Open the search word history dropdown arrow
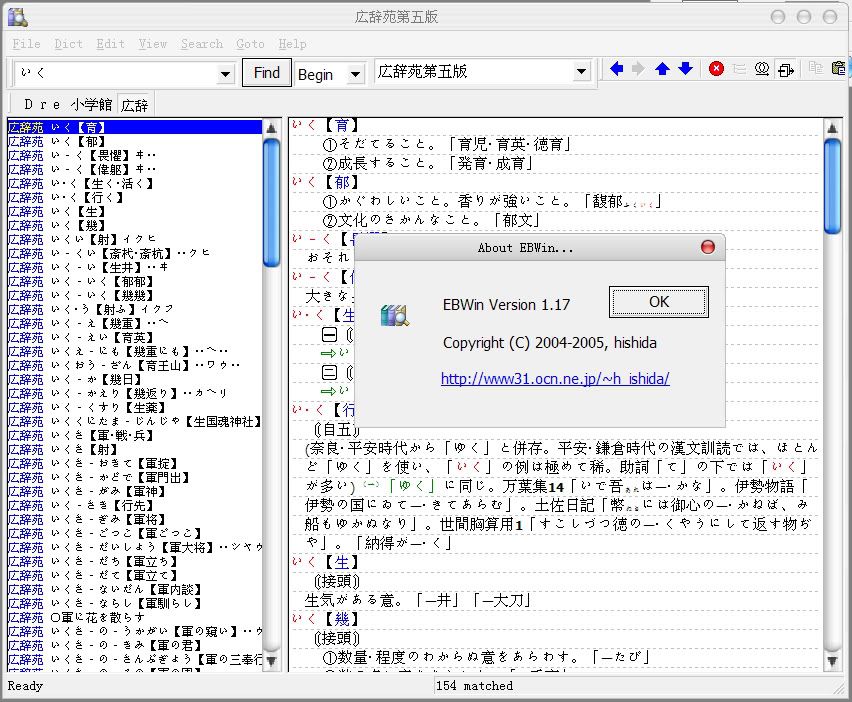The height and width of the screenshot is (702, 852). [x=225, y=73]
